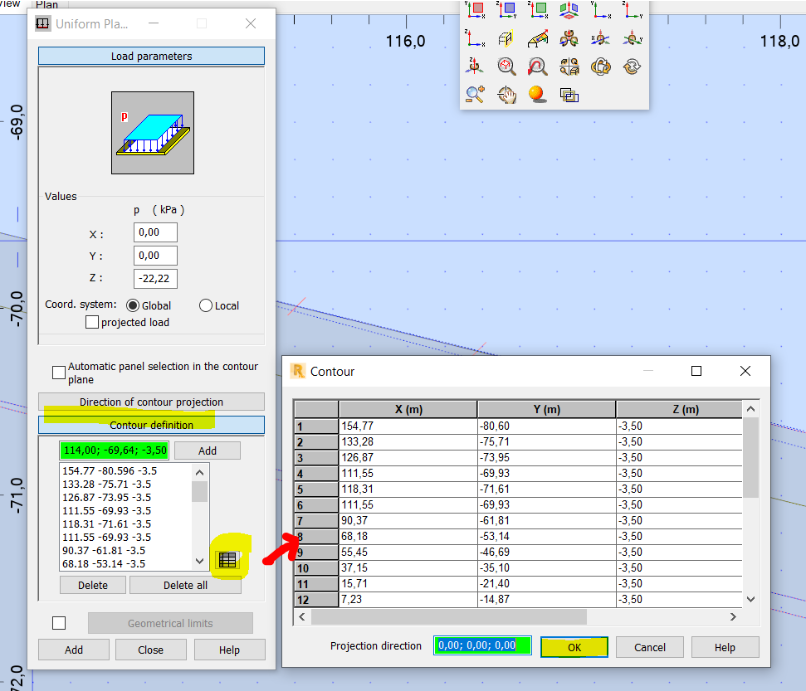The width and height of the screenshot is (806, 691).
Task: Enable the projected load checkbox
Action: [92, 321]
